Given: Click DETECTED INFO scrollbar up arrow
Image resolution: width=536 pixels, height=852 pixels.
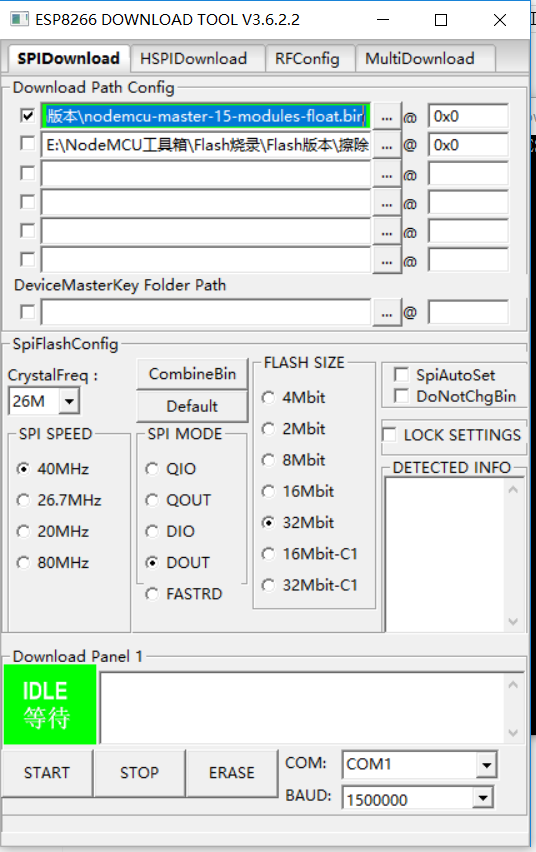Looking at the screenshot, I should (x=513, y=490).
